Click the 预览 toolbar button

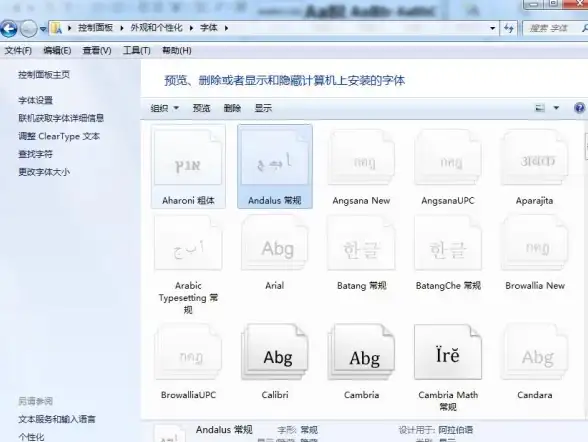[201, 108]
